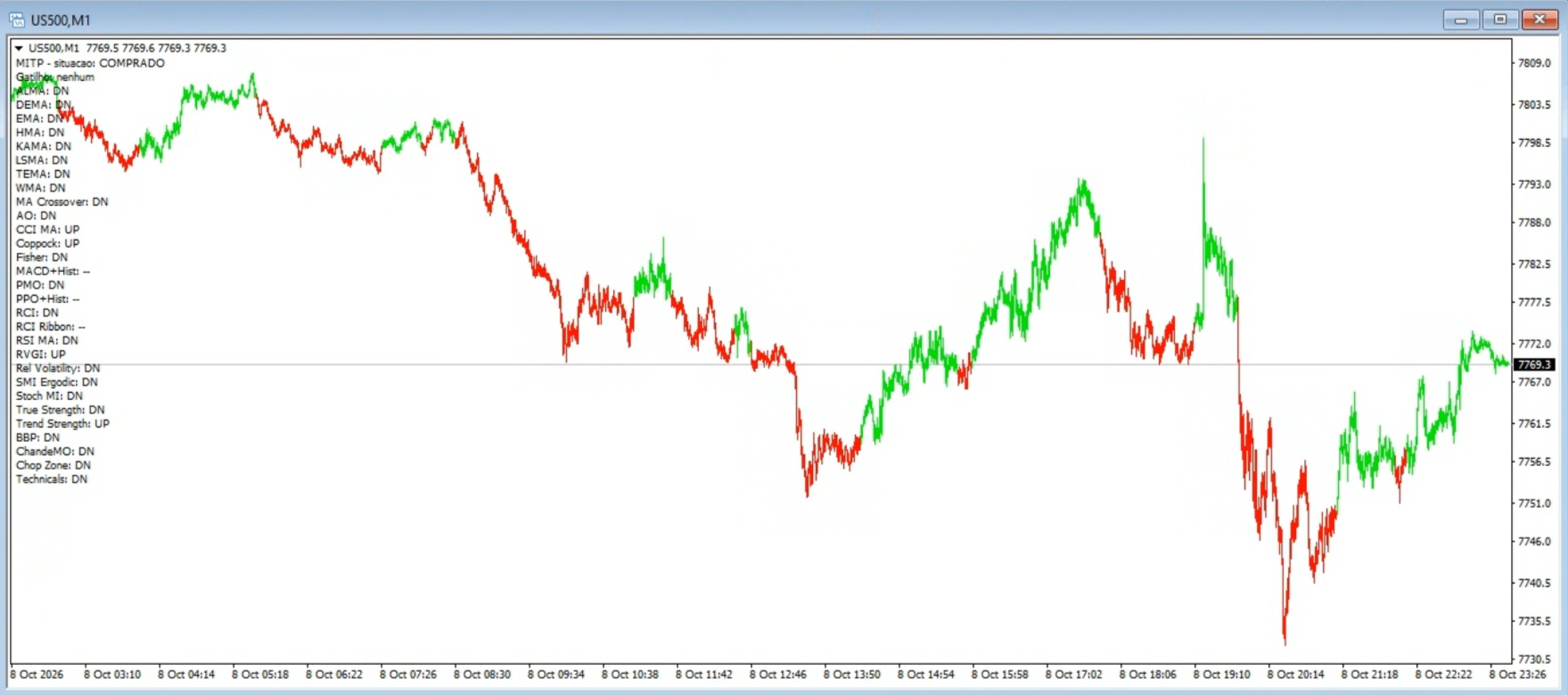
Task: Select the US500,M1 title bar text
Action: click(61, 20)
